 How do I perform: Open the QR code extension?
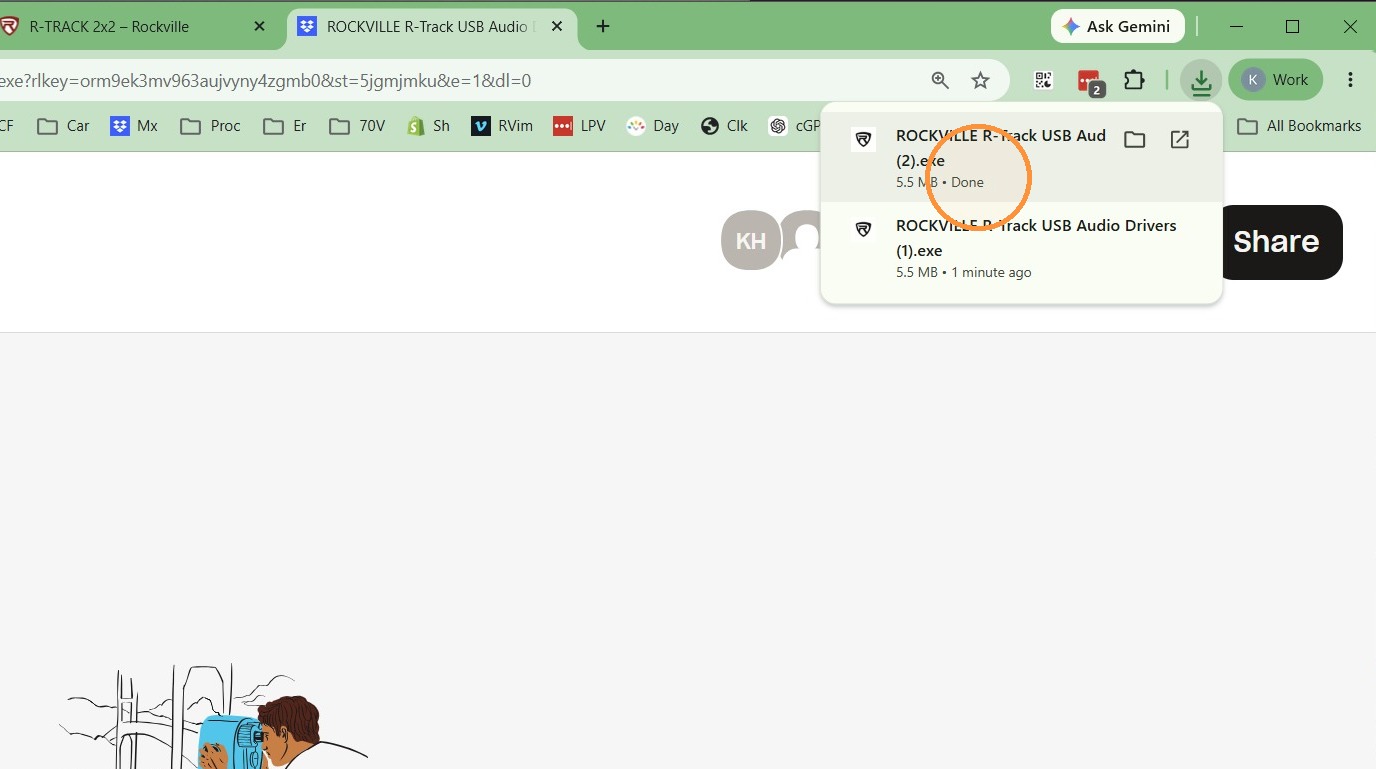1043,80
